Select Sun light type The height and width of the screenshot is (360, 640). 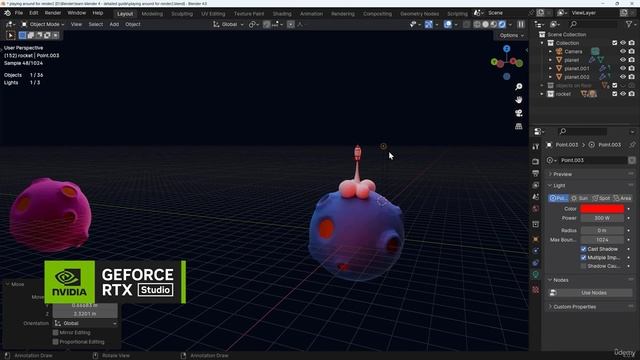[x=580, y=198]
